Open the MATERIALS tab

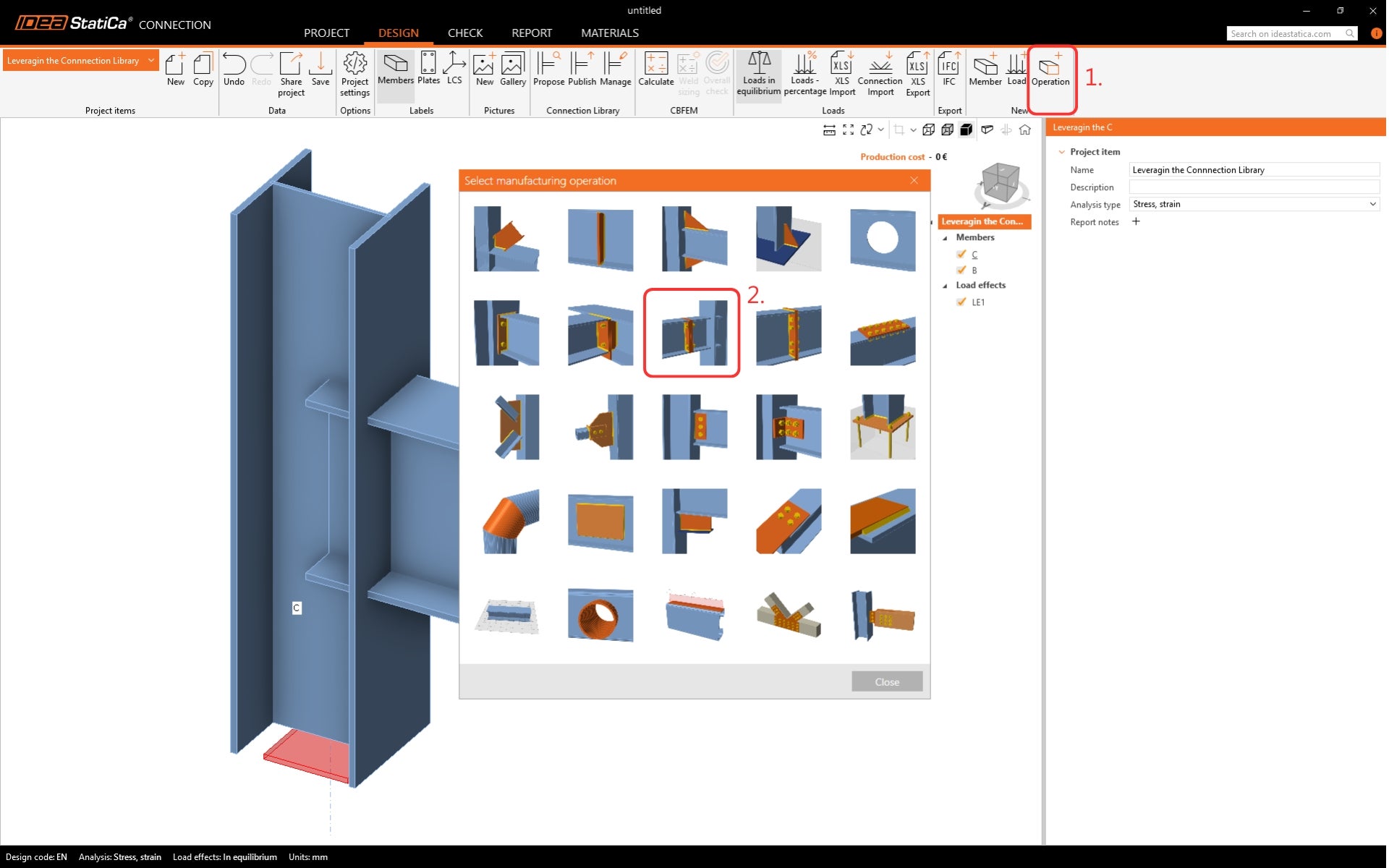(x=609, y=33)
